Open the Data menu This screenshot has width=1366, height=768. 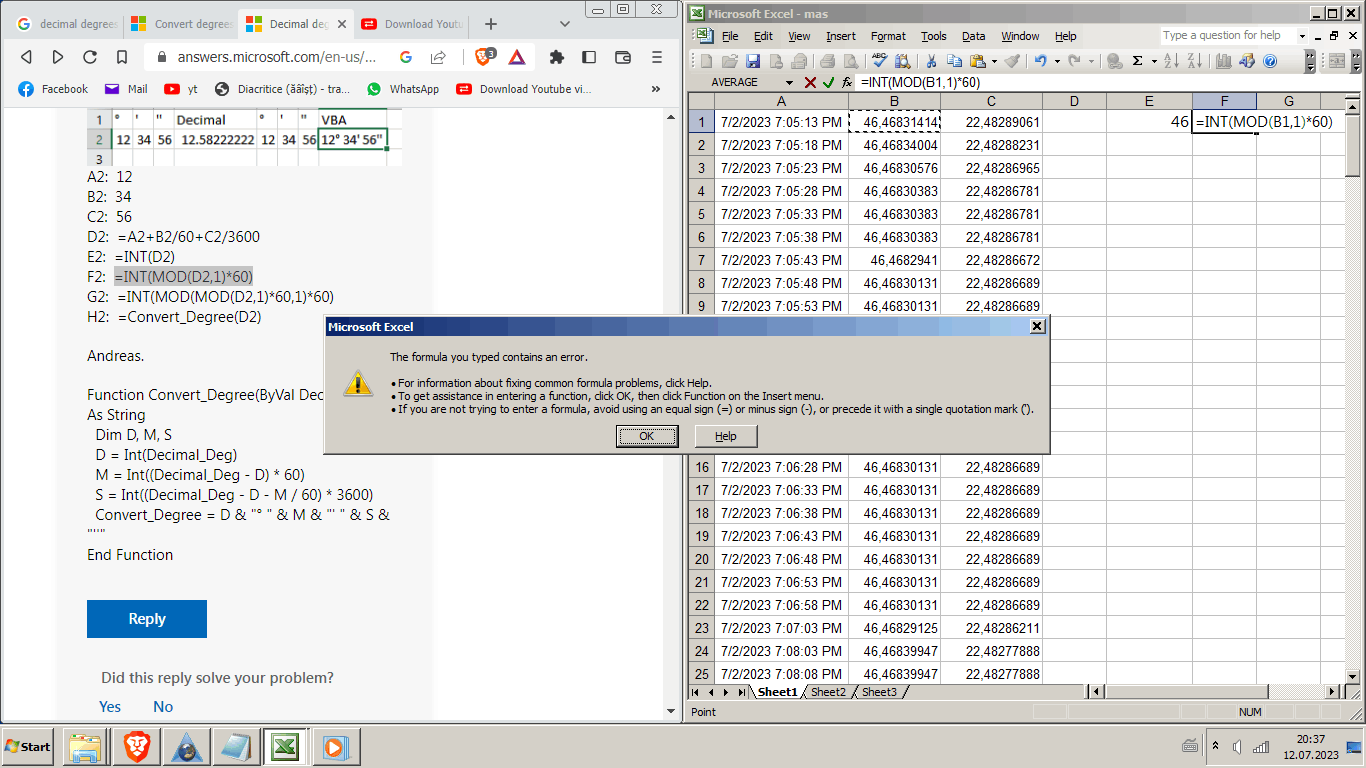pyautogui.click(x=973, y=36)
